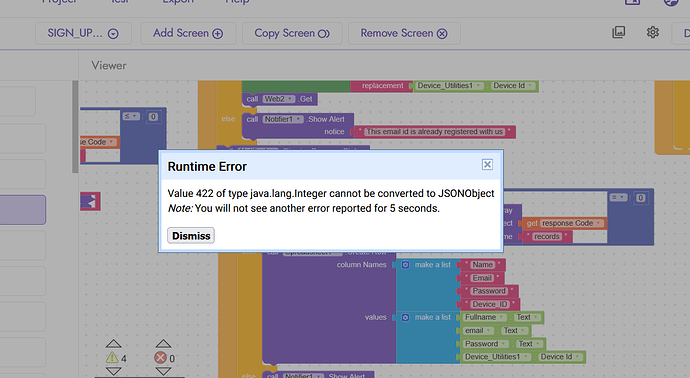The height and width of the screenshot is (378, 690).
Task: Go to previous warning with up arrow
Action: (x=114, y=344)
